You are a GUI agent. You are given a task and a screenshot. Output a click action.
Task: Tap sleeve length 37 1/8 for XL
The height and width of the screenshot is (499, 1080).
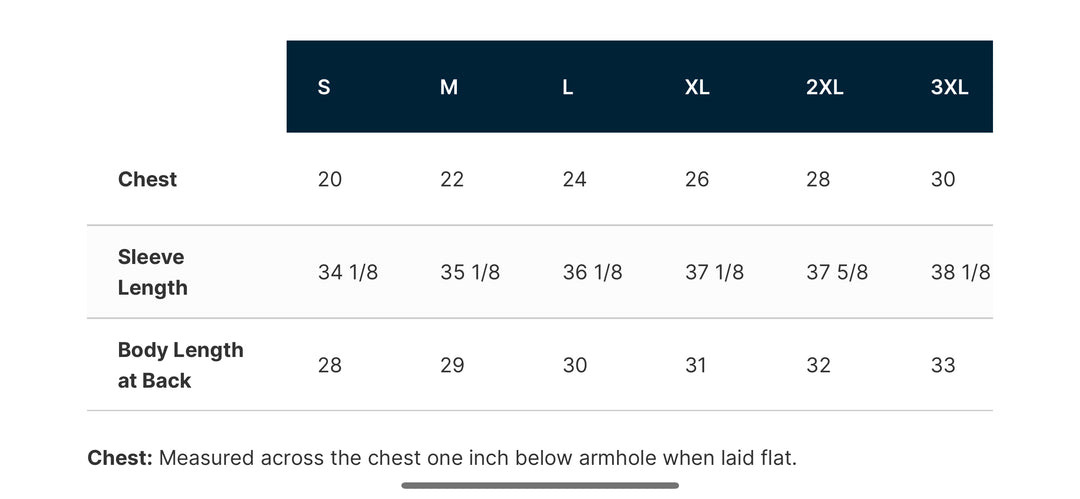click(x=714, y=272)
